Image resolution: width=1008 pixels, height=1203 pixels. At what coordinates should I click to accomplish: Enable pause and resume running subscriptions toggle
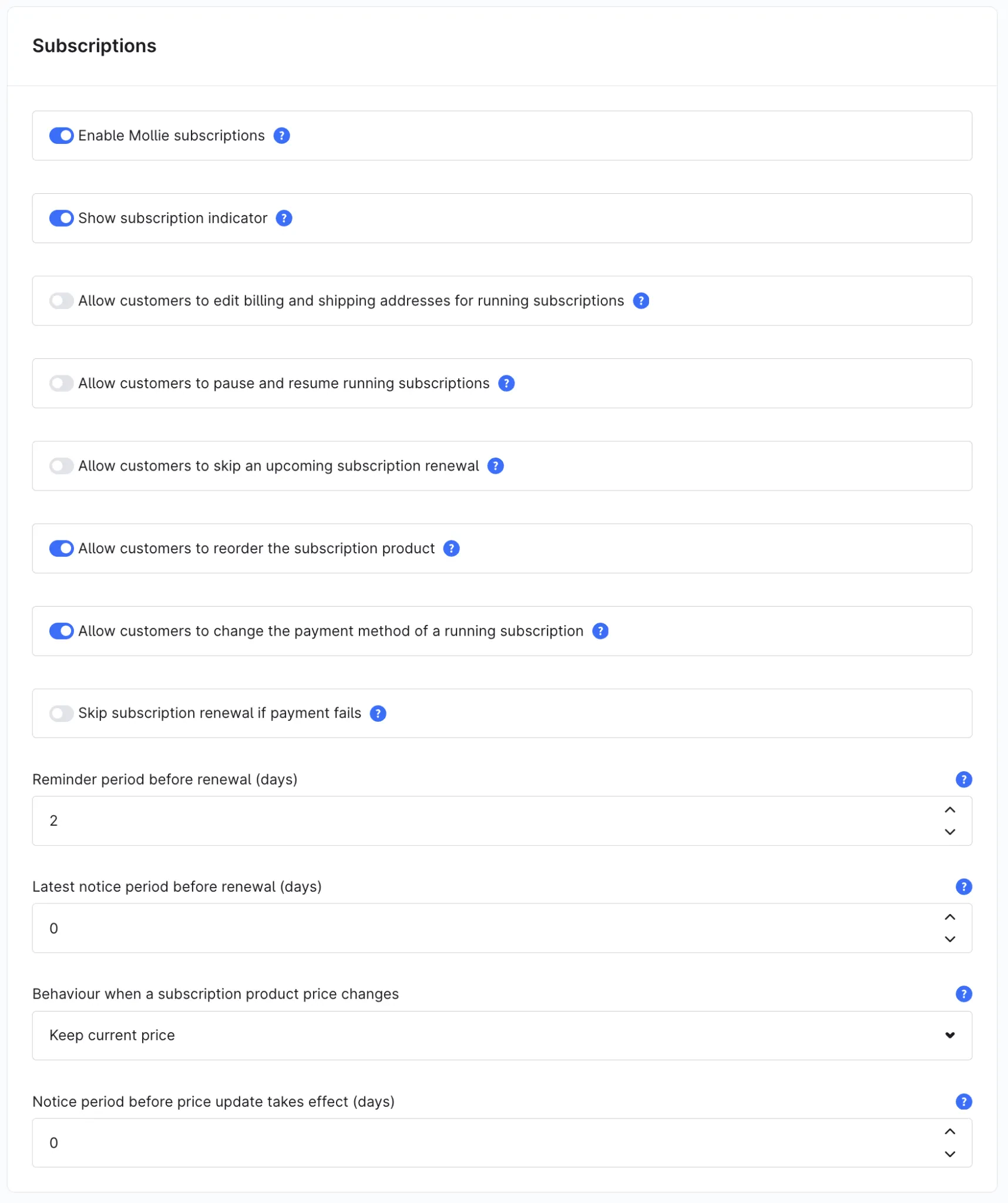coord(62,384)
